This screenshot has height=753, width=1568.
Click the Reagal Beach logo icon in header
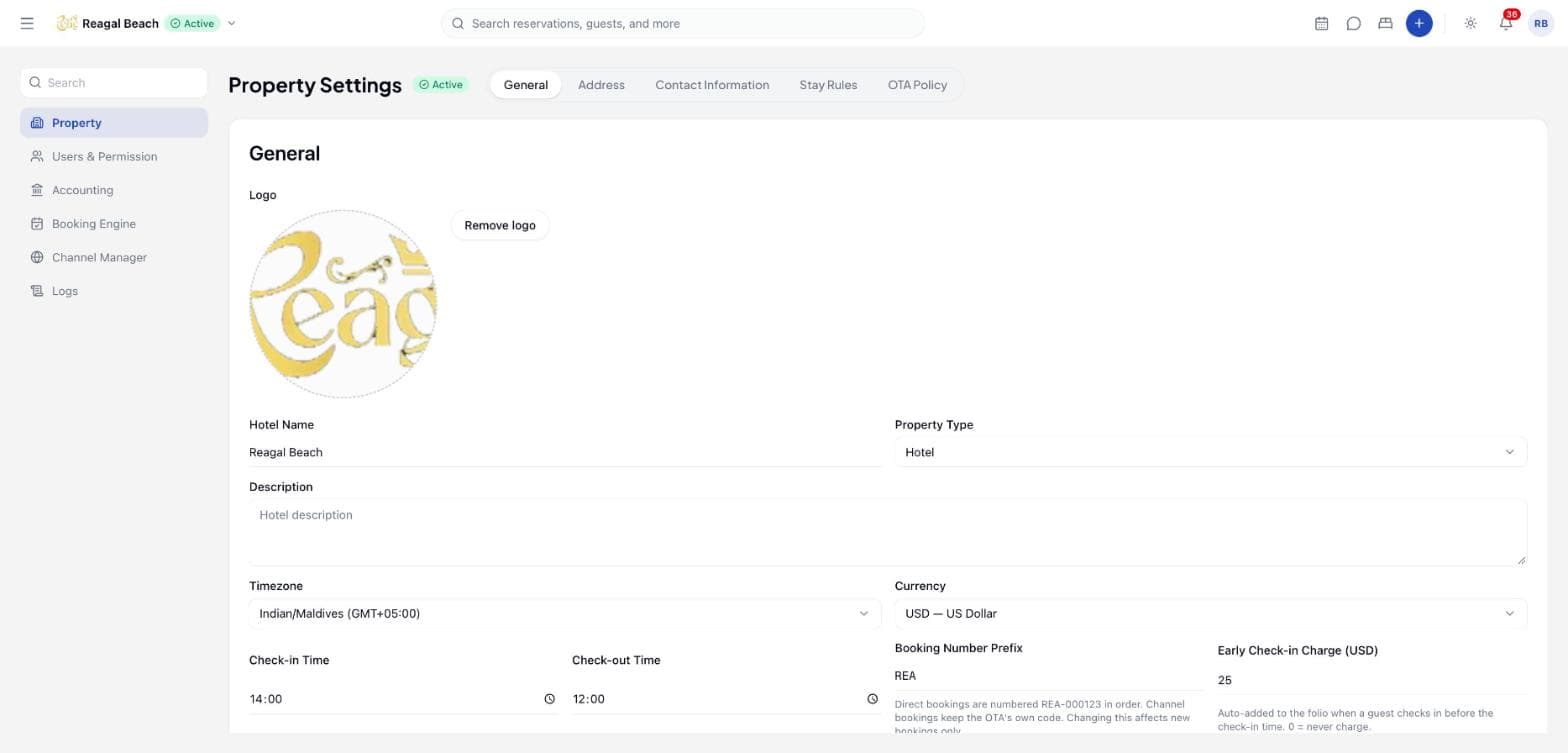pyautogui.click(x=67, y=23)
